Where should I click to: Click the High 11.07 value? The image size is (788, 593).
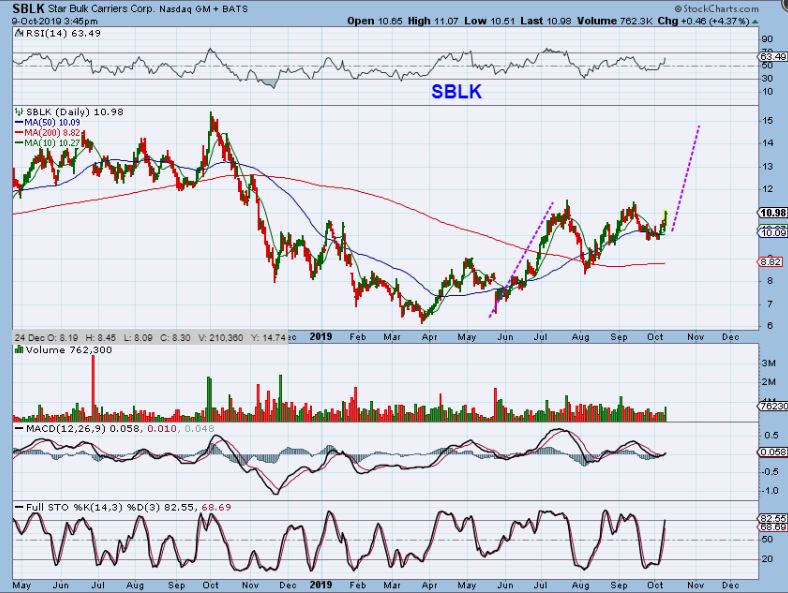pyautogui.click(x=433, y=21)
